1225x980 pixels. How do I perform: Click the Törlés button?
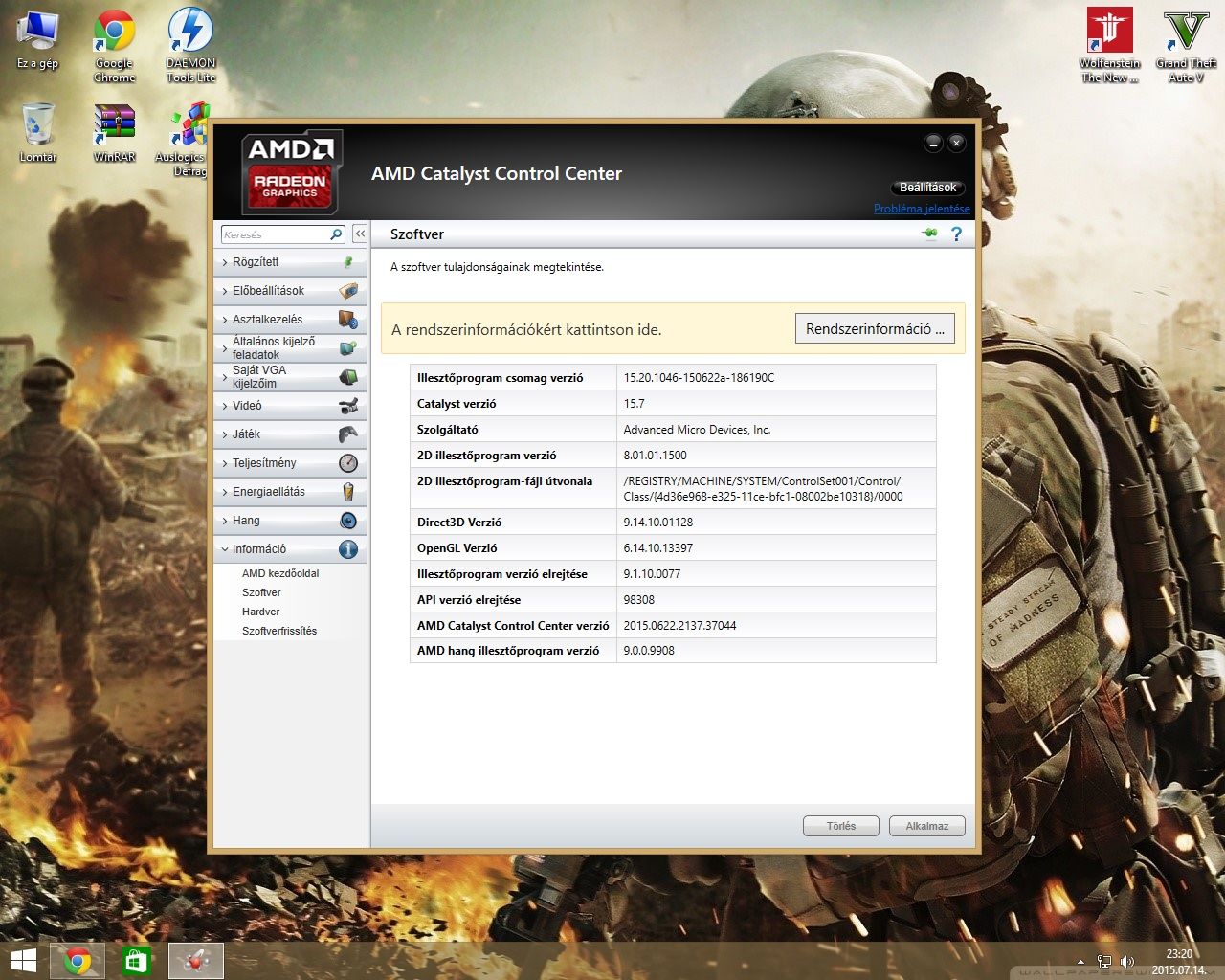(841, 826)
